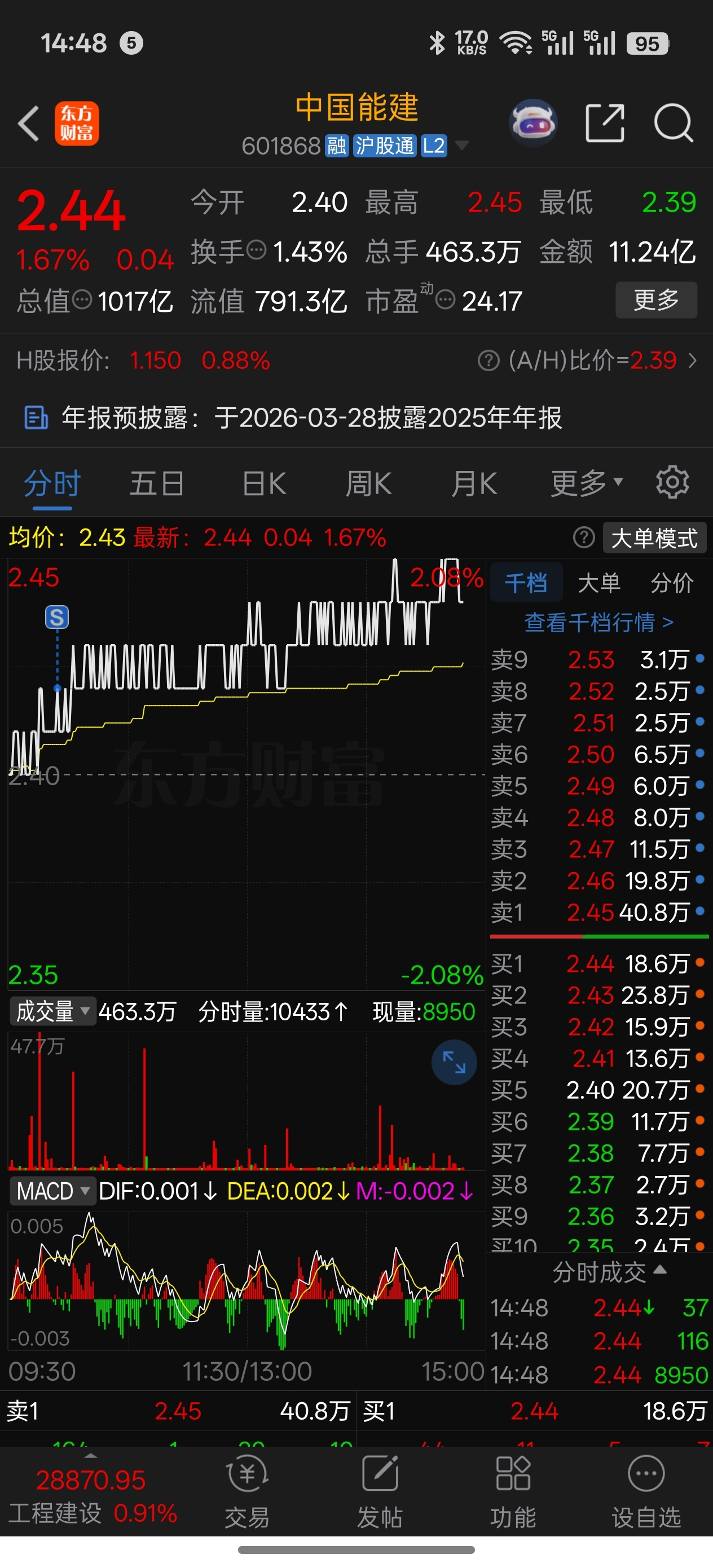Open 成交量 indicator dropdown
Screen dimensions: 713x1568
[x=52, y=1011]
